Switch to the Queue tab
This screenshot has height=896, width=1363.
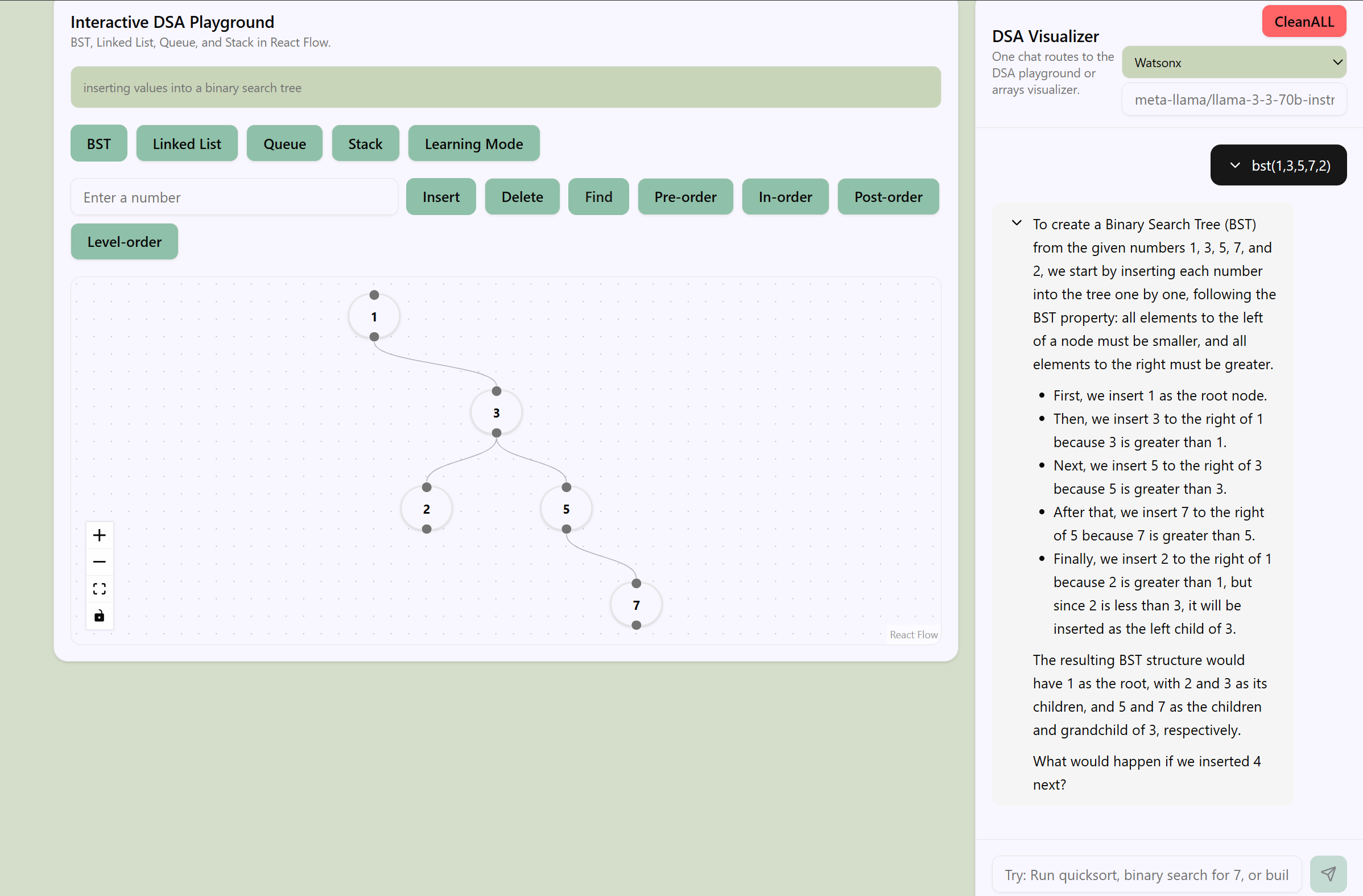coord(284,144)
